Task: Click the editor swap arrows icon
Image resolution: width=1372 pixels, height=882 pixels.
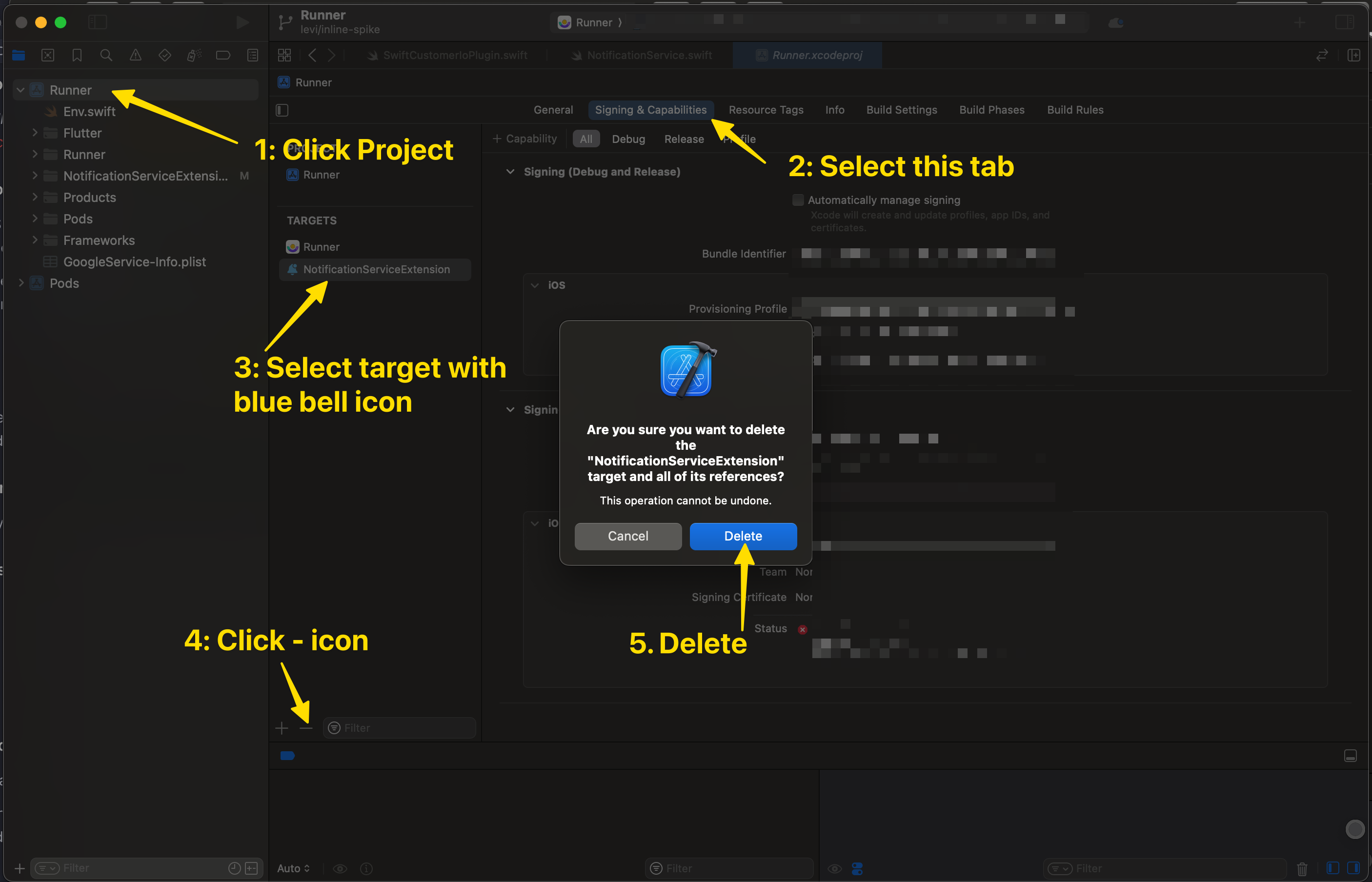Action: click(x=1322, y=56)
